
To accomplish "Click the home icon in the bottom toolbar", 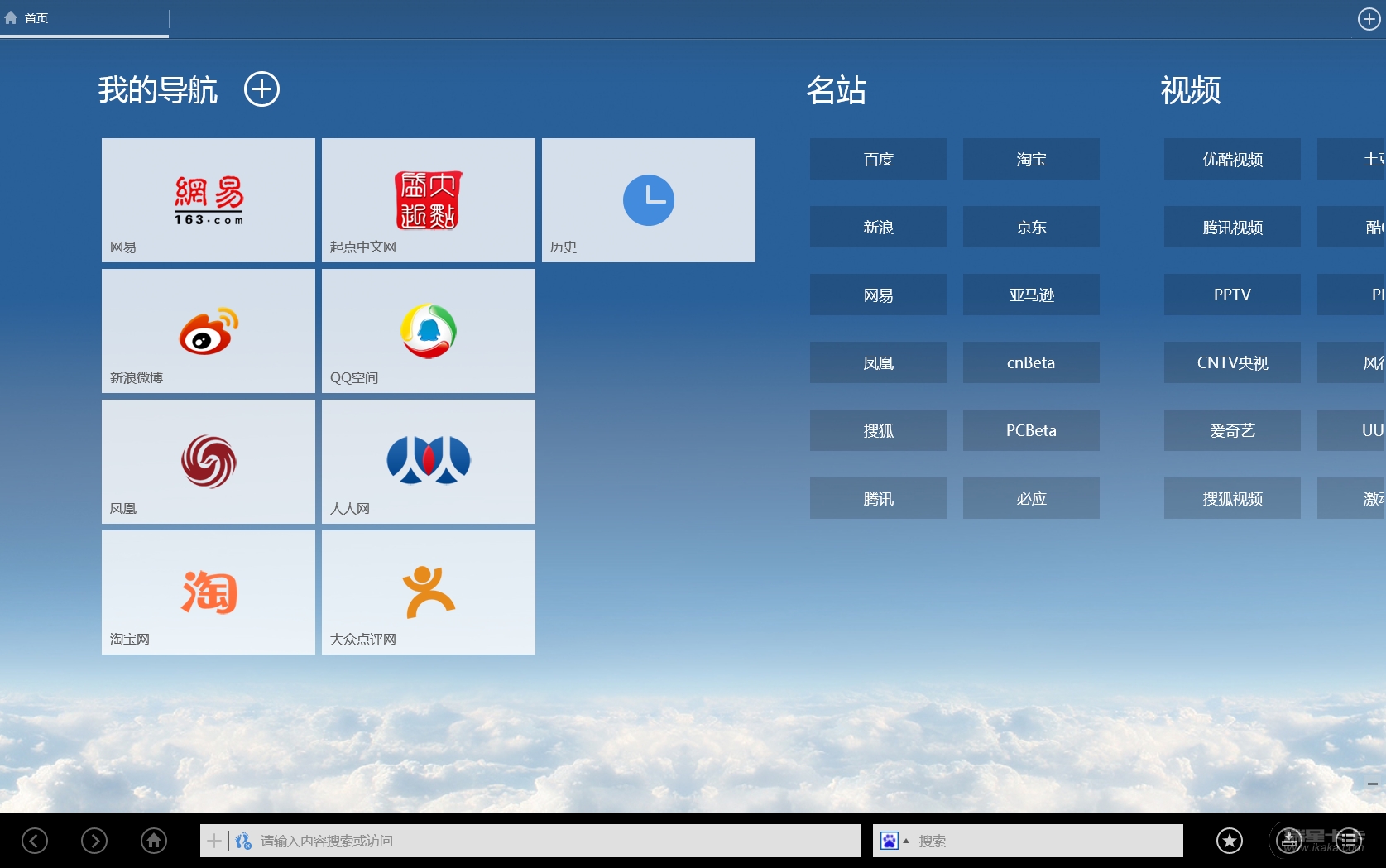I will click(154, 841).
